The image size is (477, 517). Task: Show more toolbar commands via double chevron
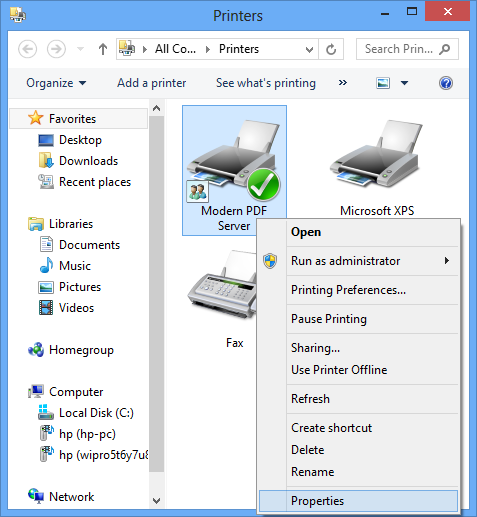(343, 83)
